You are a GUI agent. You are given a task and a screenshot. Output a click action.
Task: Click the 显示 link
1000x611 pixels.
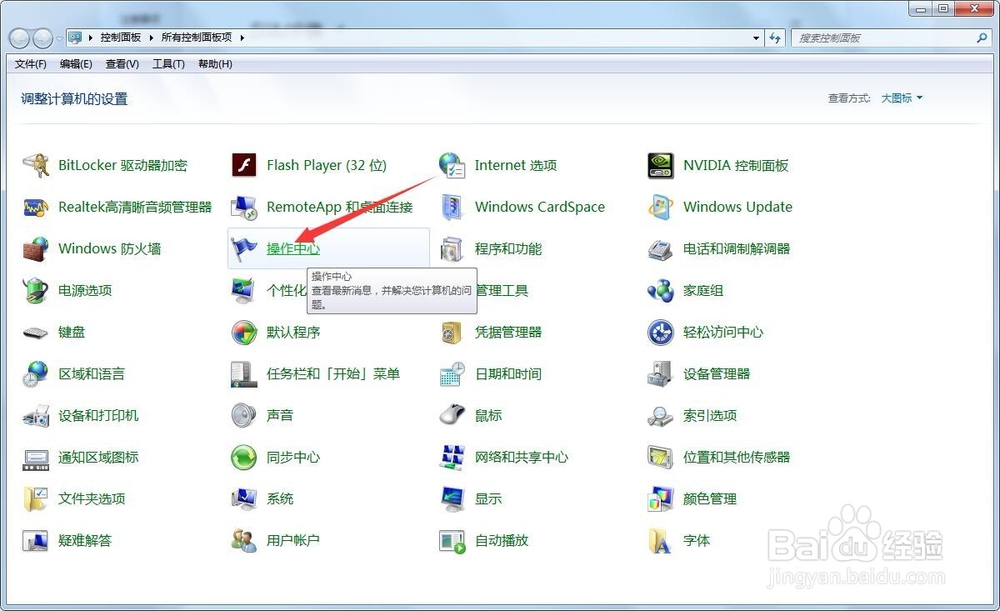click(x=489, y=499)
